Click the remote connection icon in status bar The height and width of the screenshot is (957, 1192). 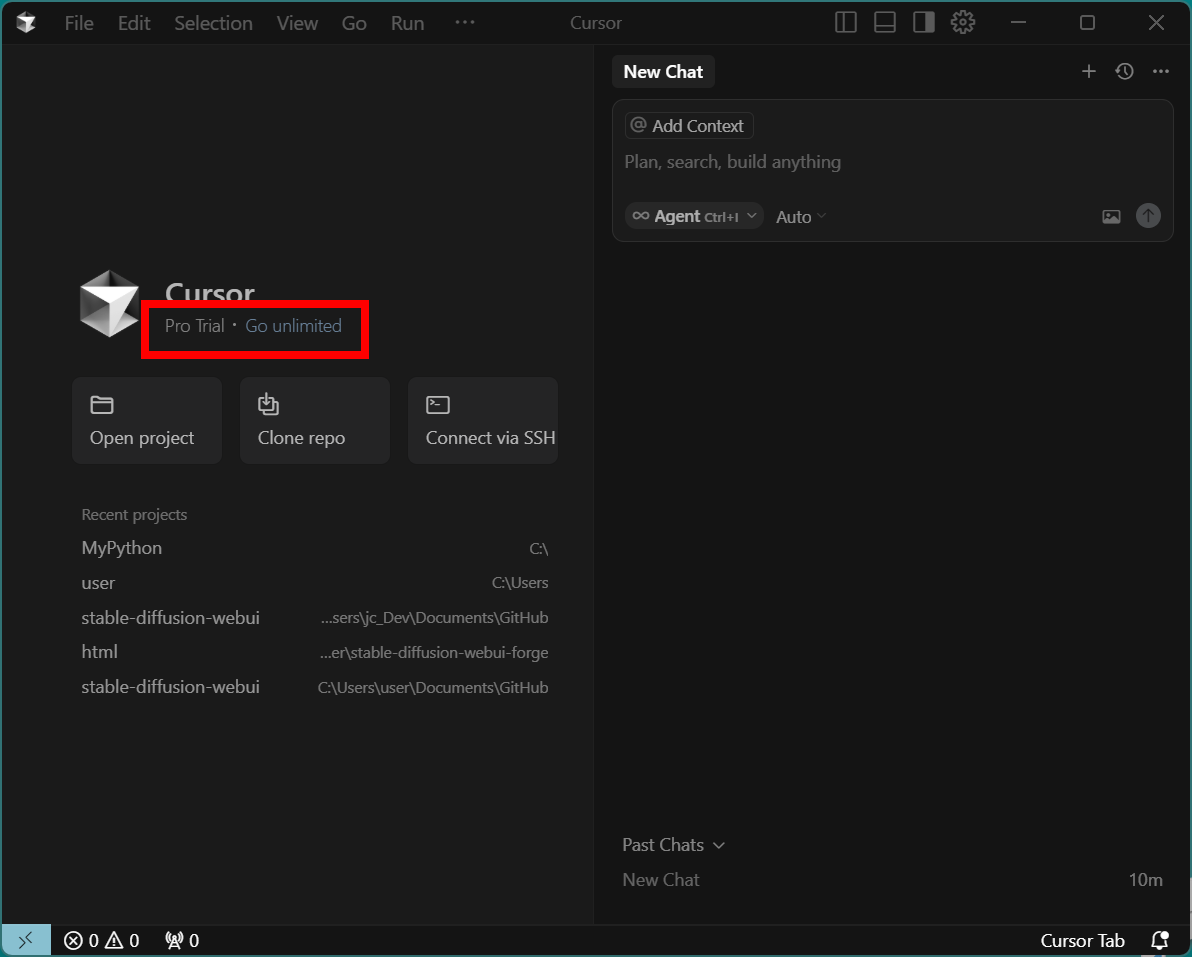26,940
